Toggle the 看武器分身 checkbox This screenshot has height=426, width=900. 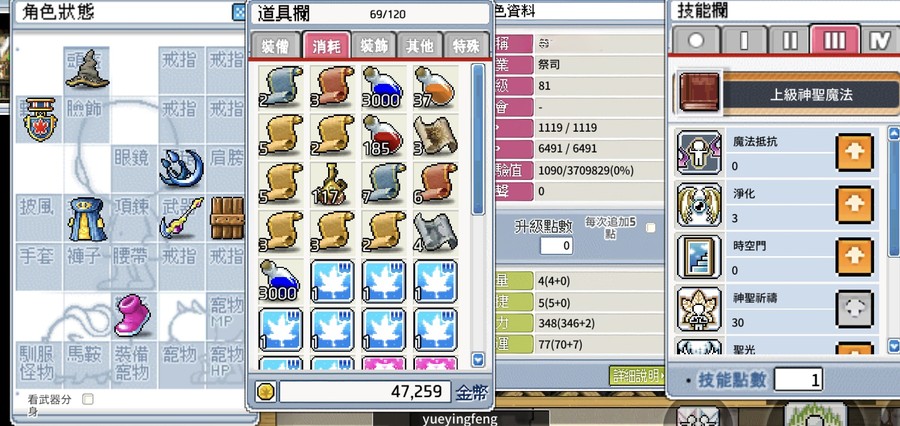point(87,399)
